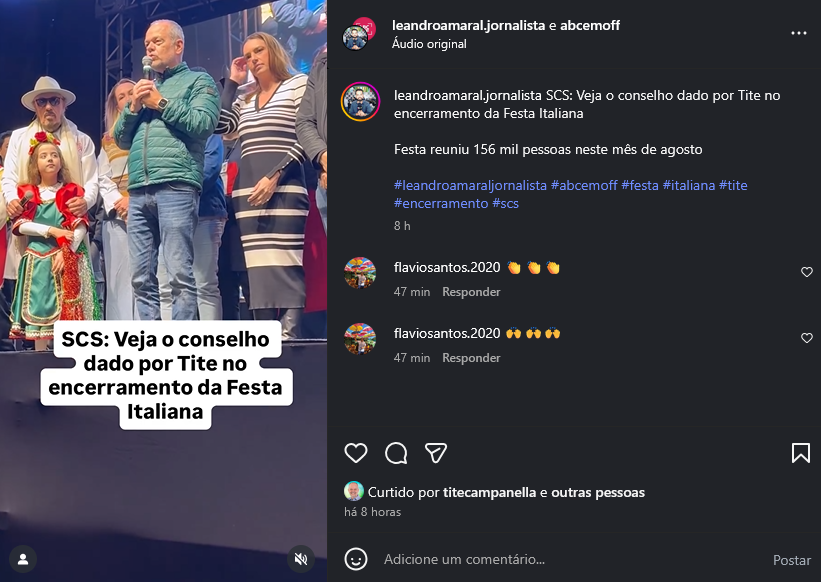This screenshot has width=821, height=582.
Task: Open the three-dot more options menu
Action: [798, 33]
